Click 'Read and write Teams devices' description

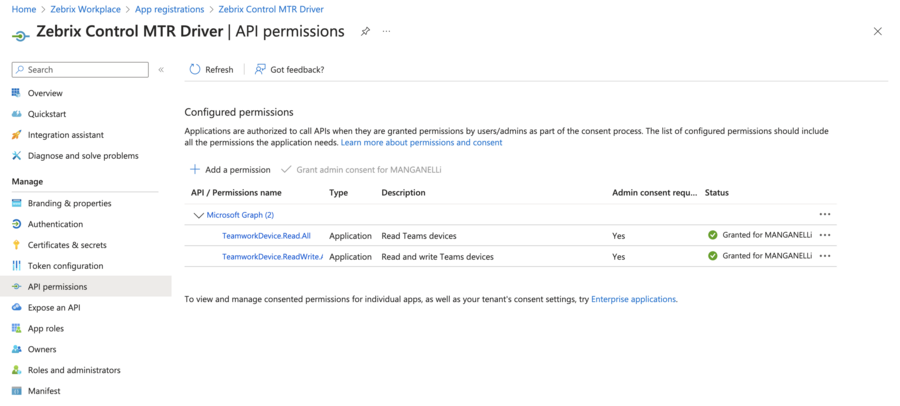click(437, 257)
